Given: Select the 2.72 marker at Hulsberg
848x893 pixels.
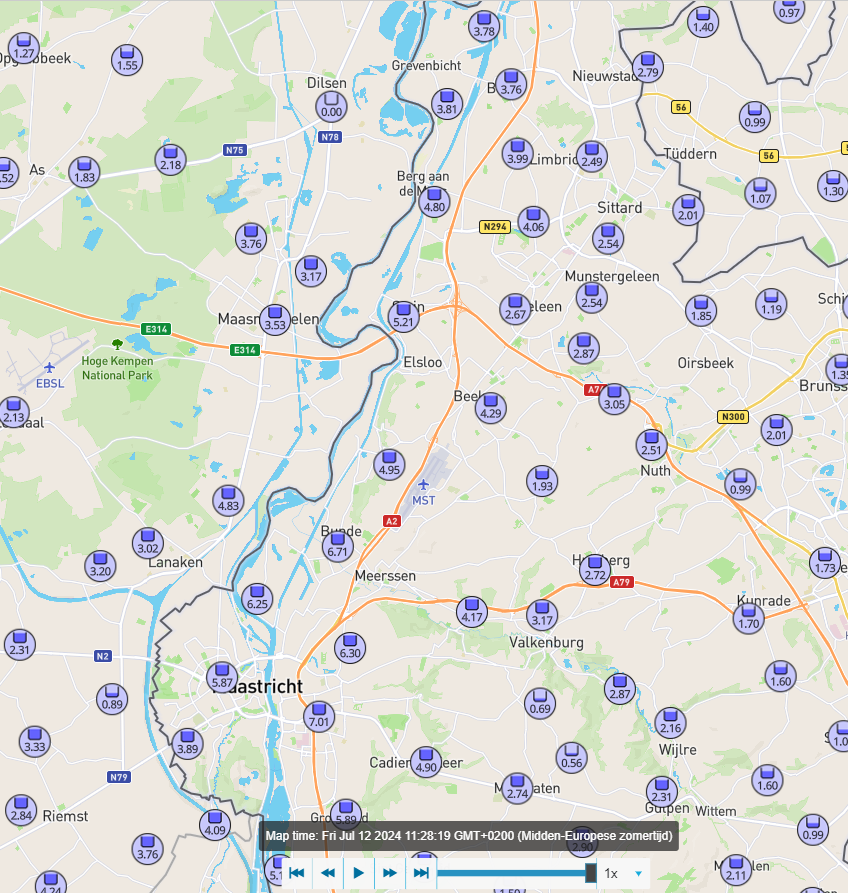Looking at the screenshot, I should (595, 570).
